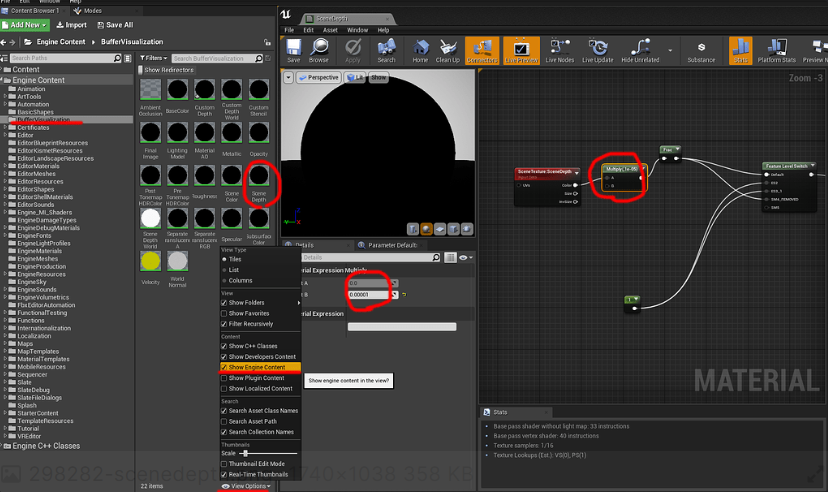The height and width of the screenshot is (492, 828).
Task: Select the List view type radio button
Action: tap(224, 270)
